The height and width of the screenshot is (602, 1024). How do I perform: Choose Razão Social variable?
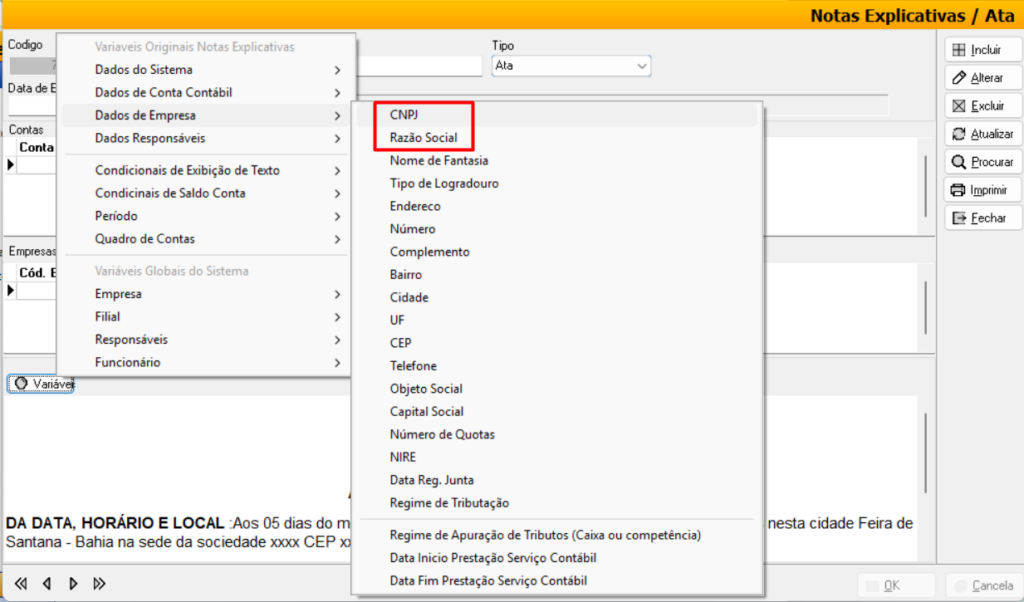425,137
